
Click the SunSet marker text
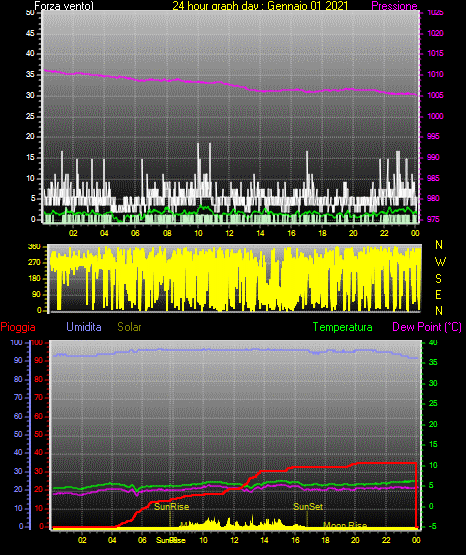[x=308, y=507]
